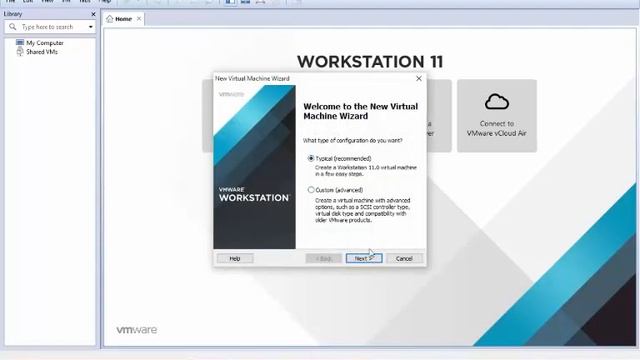Click the Typical description text about Workstation 11.0
The width and height of the screenshot is (640, 360).
click(x=366, y=171)
